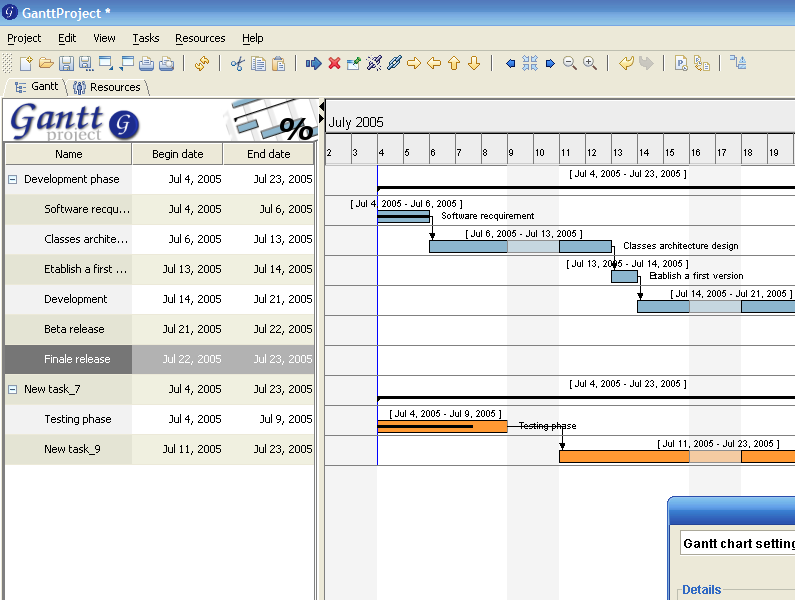Click the Save As floppy icon

click(x=86, y=63)
